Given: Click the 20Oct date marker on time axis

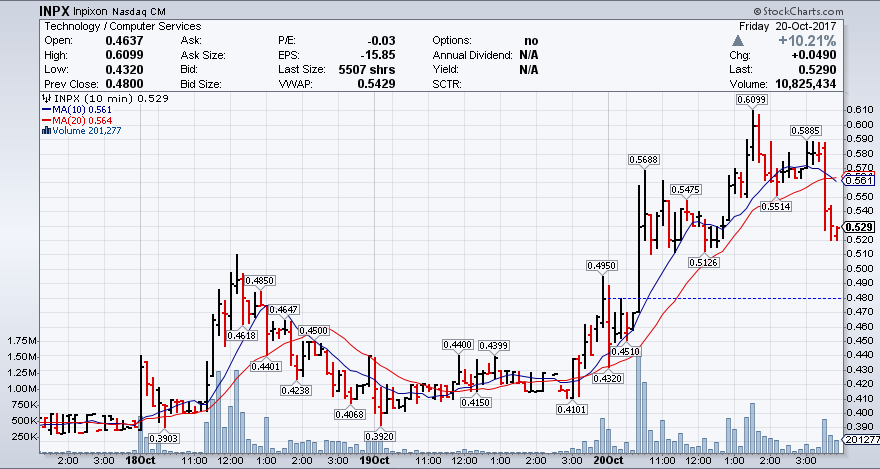Looking at the screenshot, I should click(x=608, y=460).
